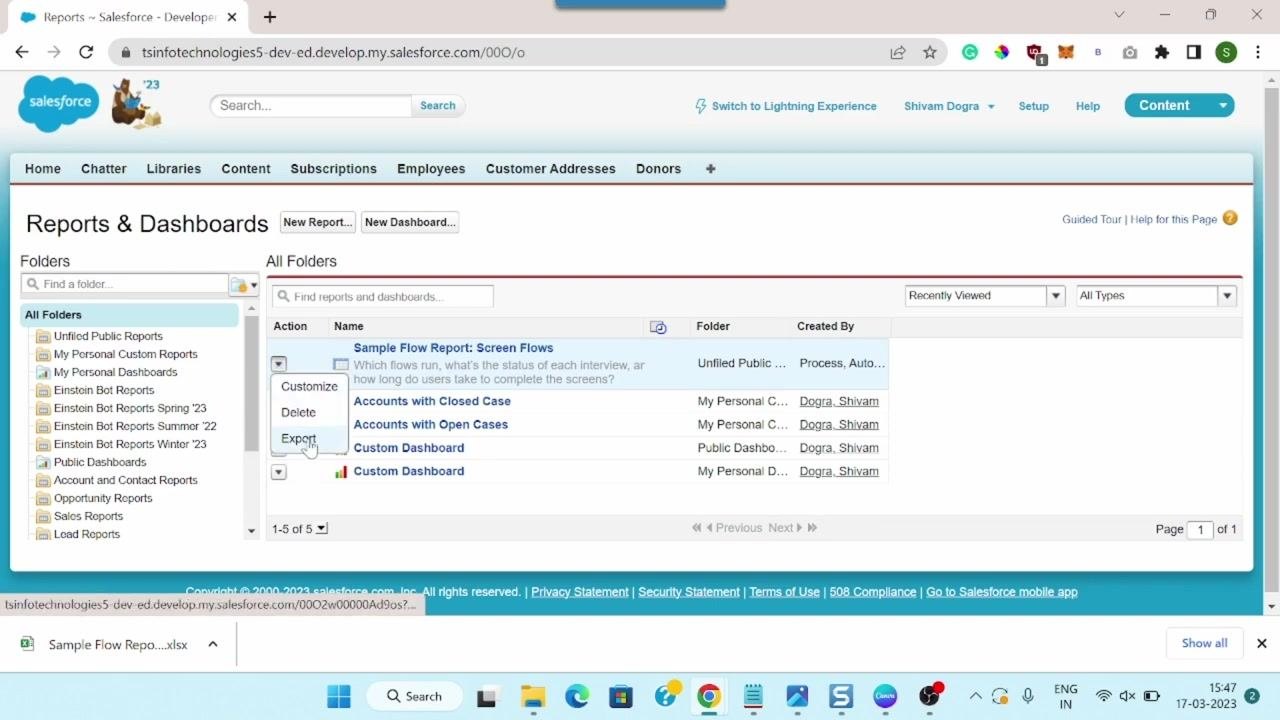Click the Find a folder search box
The width and height of the screenshot is (1280, 720).
tap(125, 284)
